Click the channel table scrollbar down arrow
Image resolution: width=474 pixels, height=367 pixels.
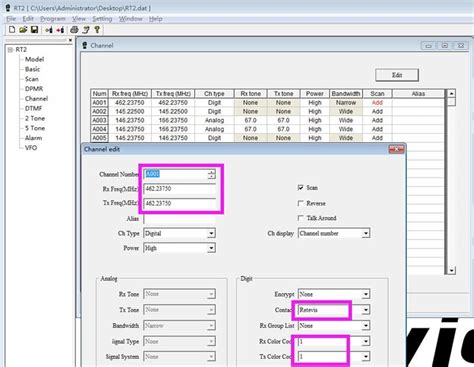(x=451, y=270)
